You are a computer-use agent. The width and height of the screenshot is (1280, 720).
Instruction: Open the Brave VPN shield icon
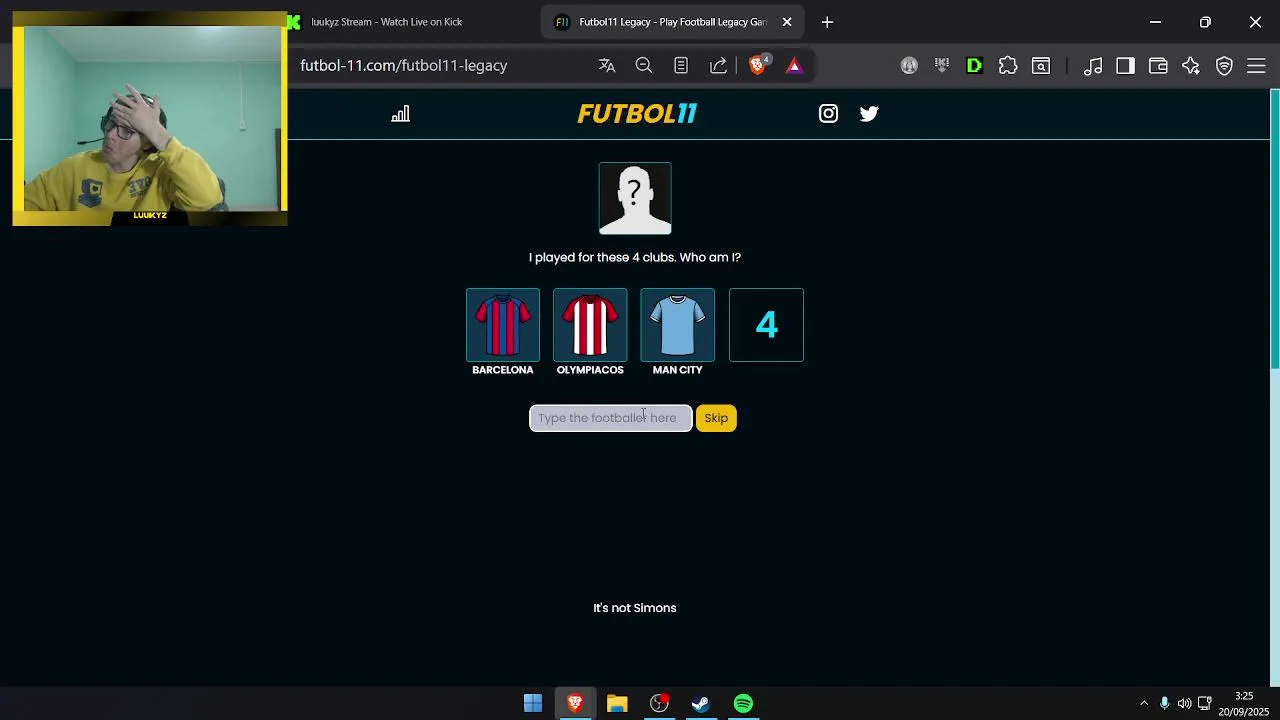pos(1224,66)
